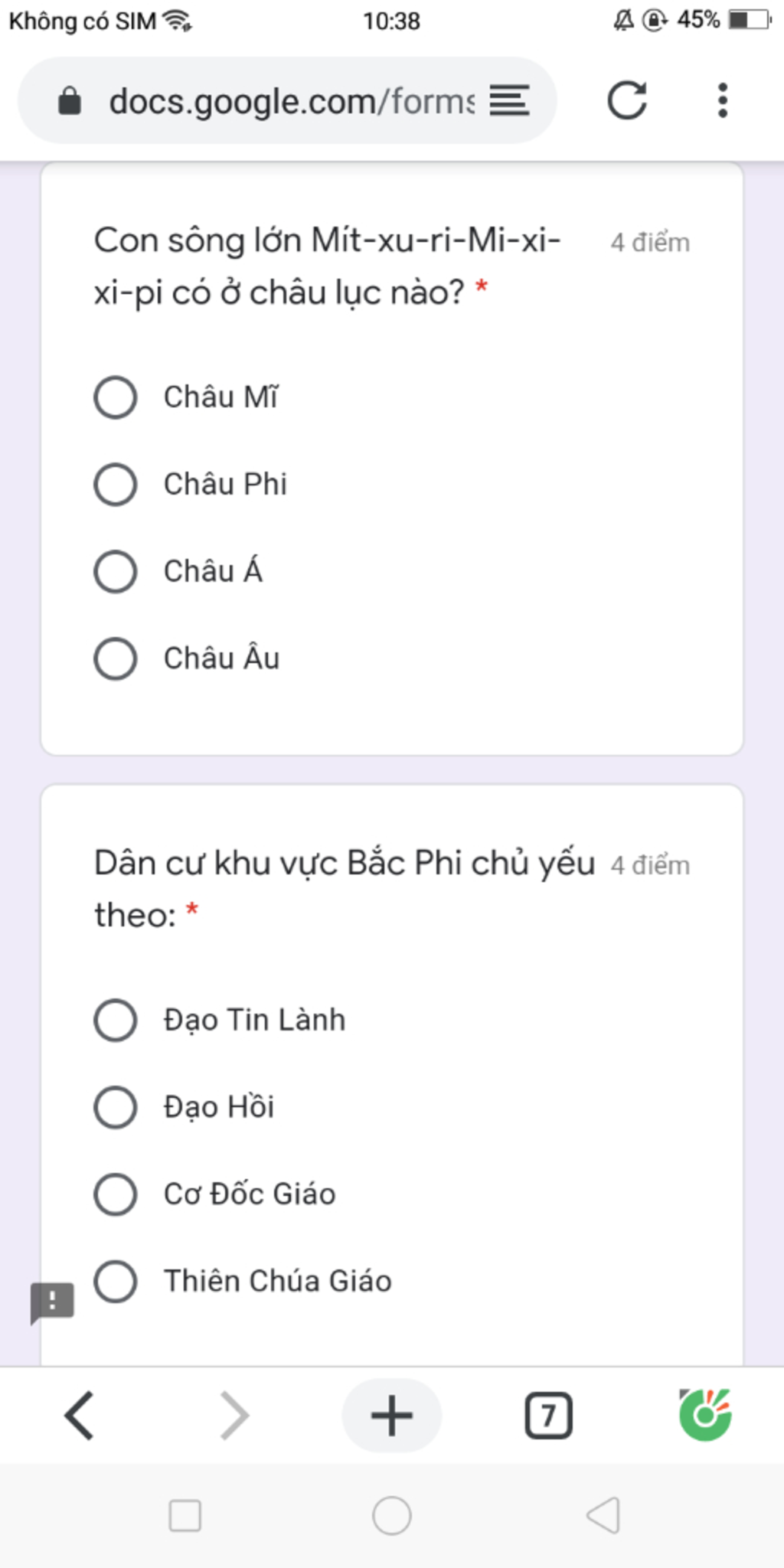Tap the reload page icon
The width and height of the screenshot is (784, 1568).
[627, 100]
